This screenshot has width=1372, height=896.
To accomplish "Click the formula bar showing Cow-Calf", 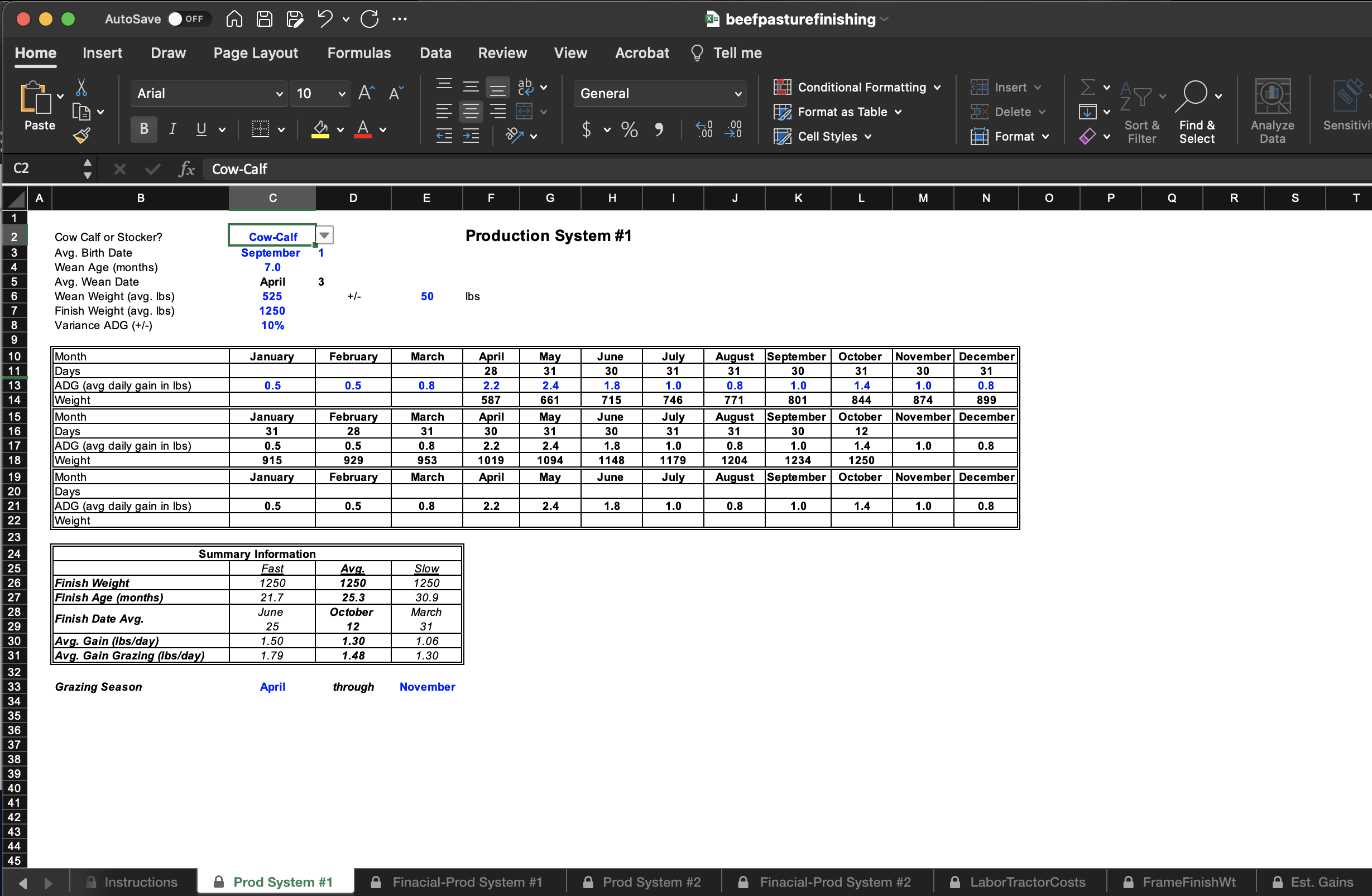I will pyautogui.click(x=786, y=169).
